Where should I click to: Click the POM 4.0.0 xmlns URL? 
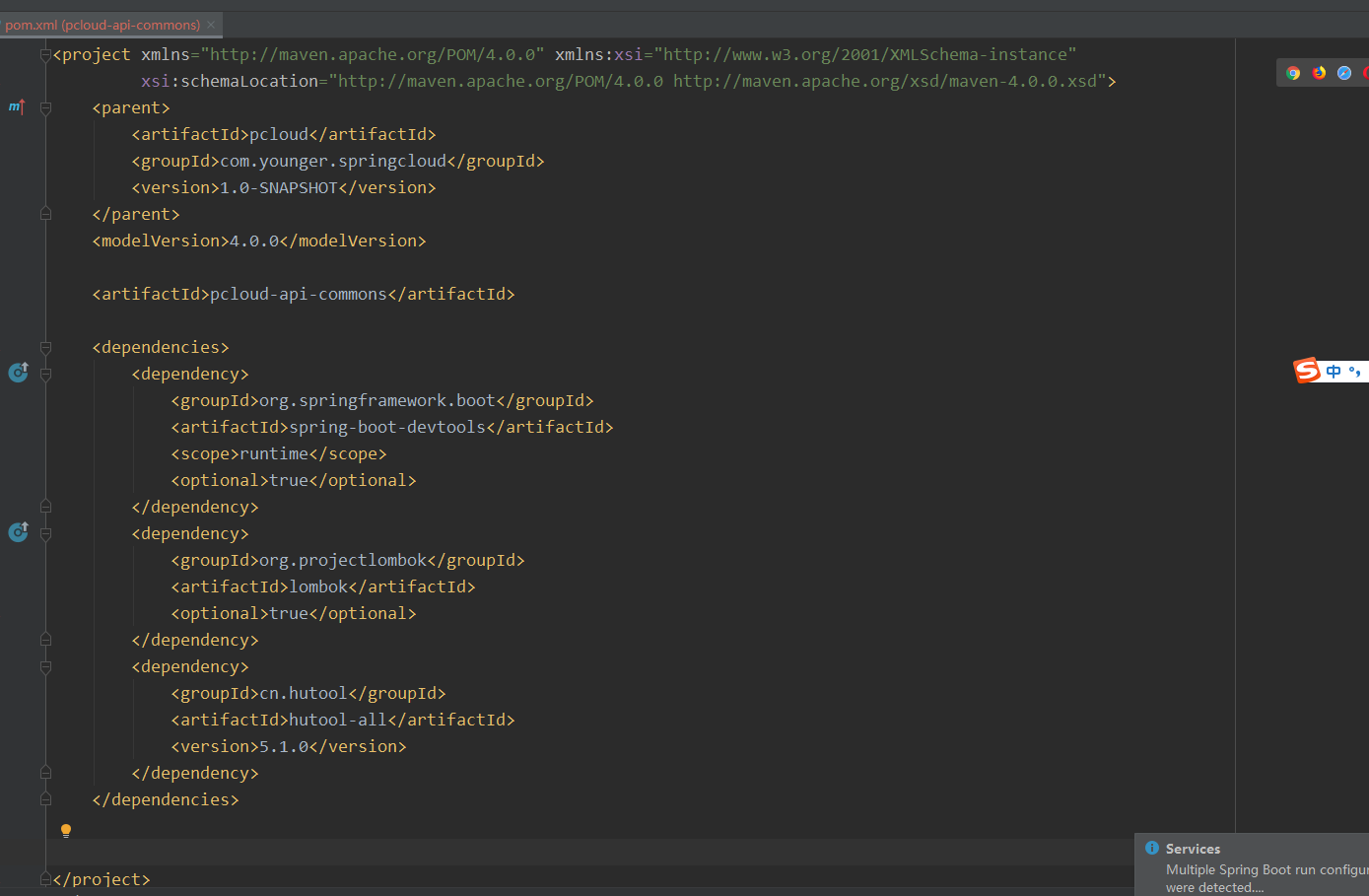tap(373, 54)
